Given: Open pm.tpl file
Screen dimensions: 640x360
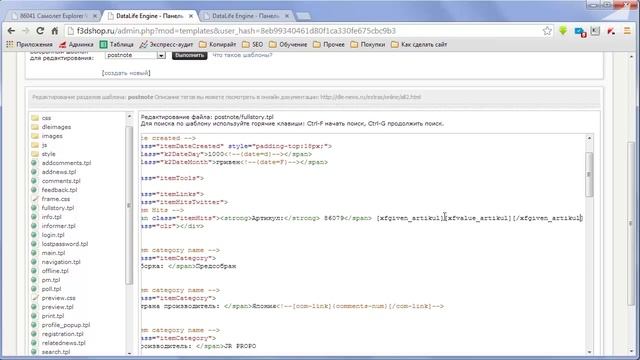Looking at the screenshot, I should point(51,280).
